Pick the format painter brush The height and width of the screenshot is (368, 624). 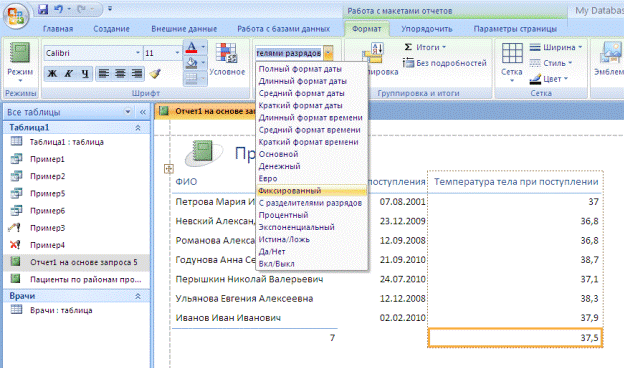click(155, 74)
